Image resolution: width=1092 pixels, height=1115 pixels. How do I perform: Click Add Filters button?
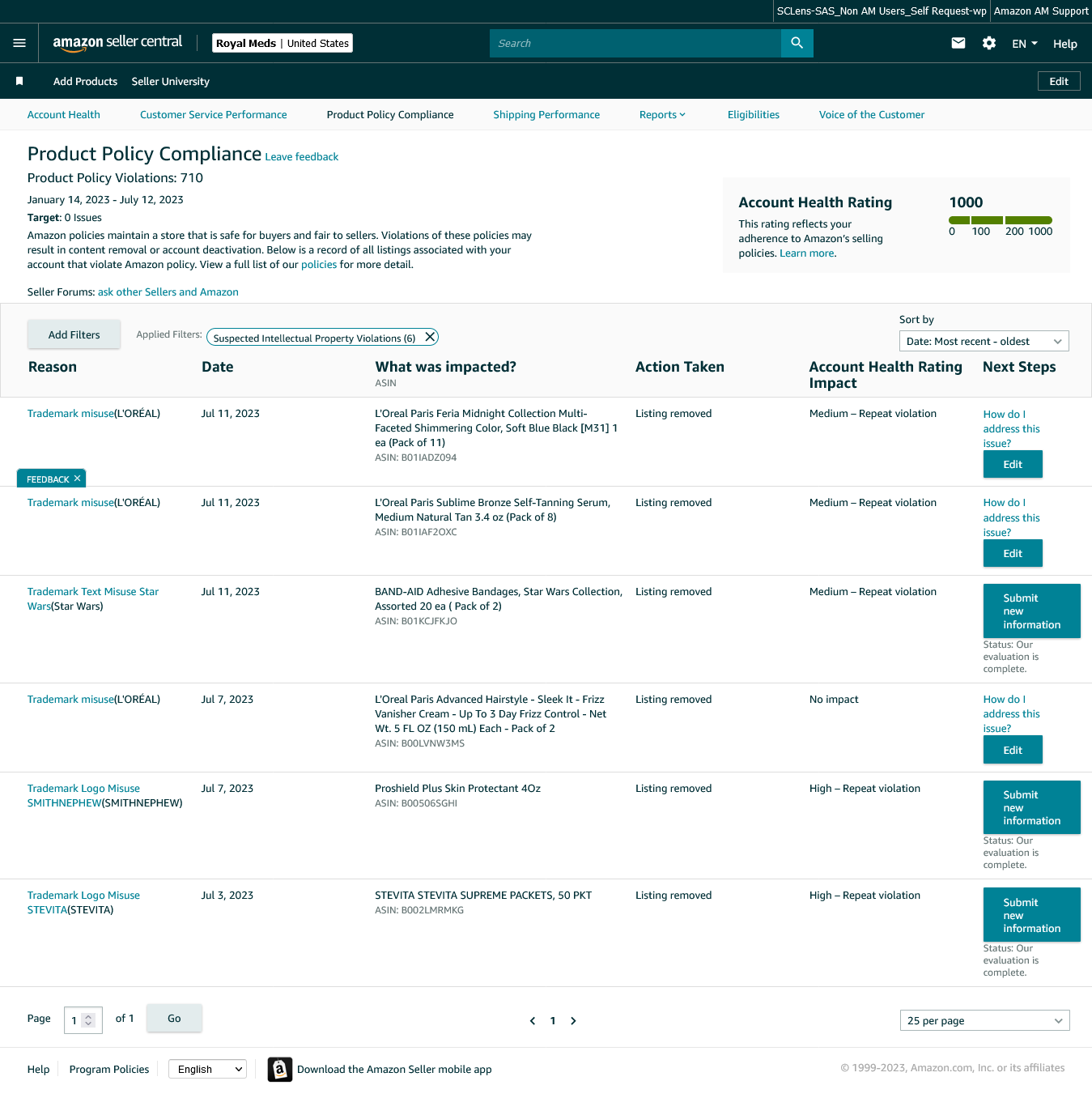74,334
